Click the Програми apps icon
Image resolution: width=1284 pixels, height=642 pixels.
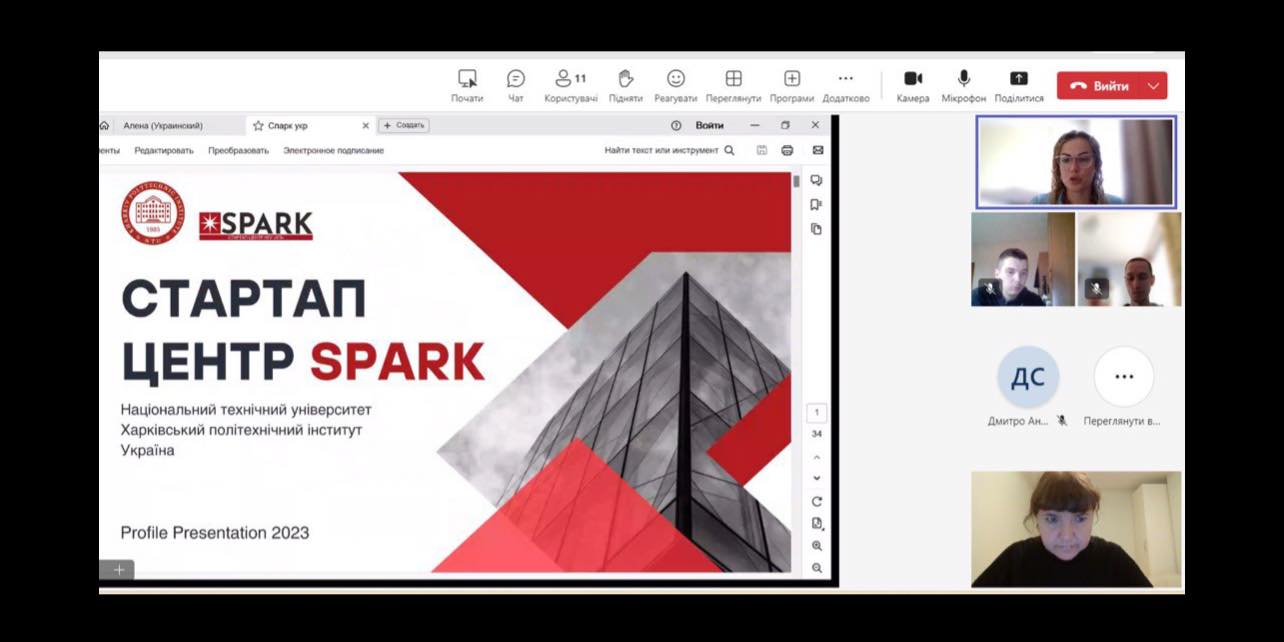pos(792,79)
